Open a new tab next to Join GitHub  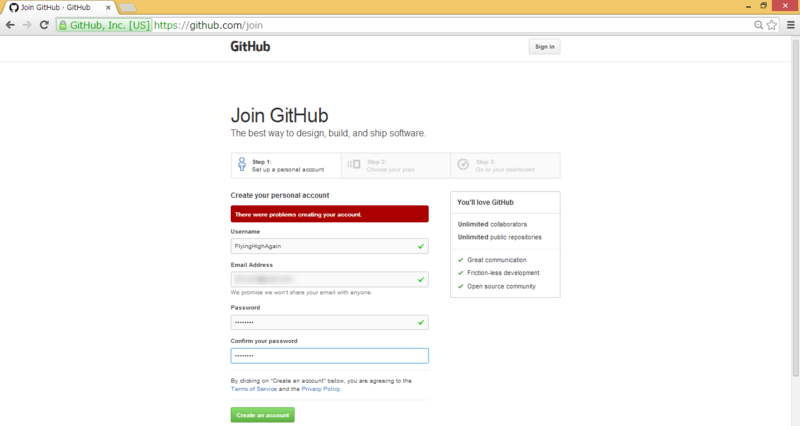point(127,8)
